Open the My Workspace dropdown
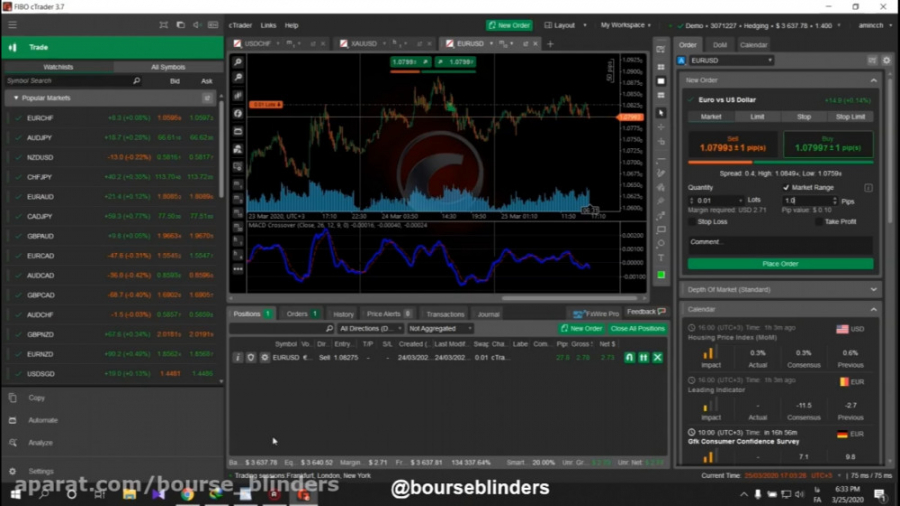 pyautogui.click(x=626, y=25)
